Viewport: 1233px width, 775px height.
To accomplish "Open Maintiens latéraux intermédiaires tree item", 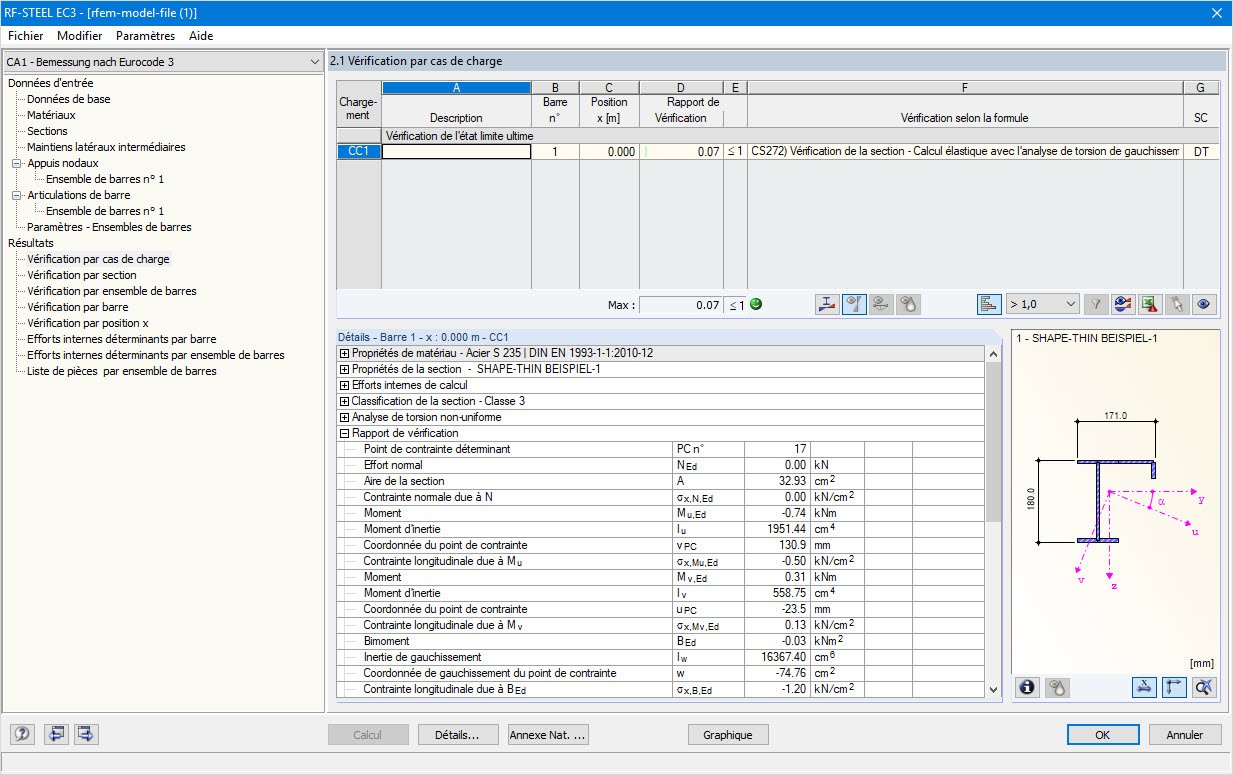I will pos(106,147).
